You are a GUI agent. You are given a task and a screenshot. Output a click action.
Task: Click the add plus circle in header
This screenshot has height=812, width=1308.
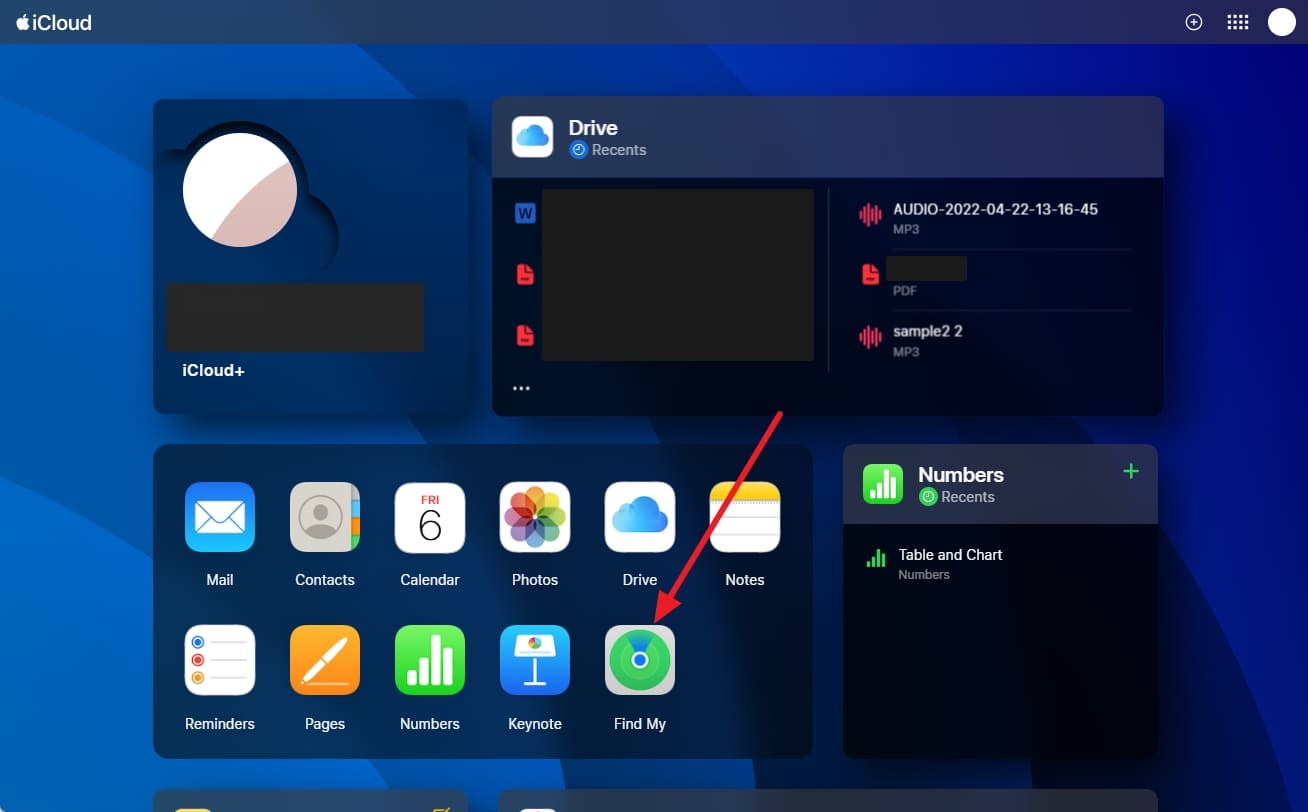click(x=1193, y=22)
